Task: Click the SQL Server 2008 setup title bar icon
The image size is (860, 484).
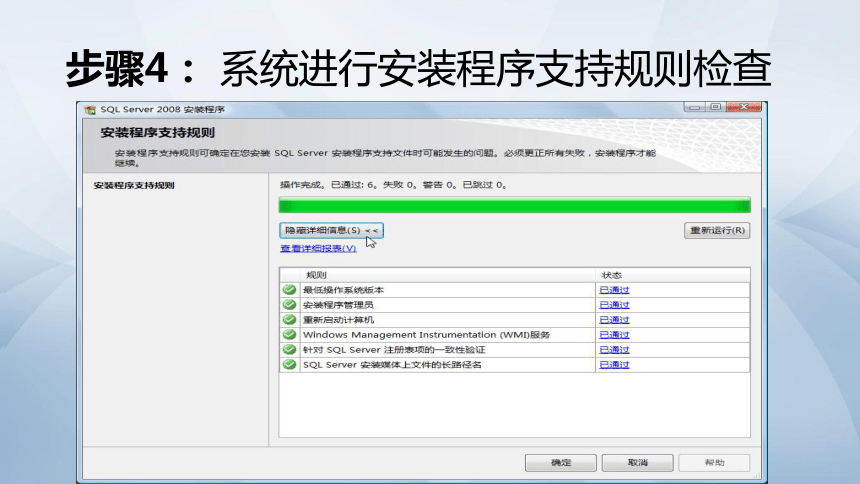Action: click(x=90, y=110)
